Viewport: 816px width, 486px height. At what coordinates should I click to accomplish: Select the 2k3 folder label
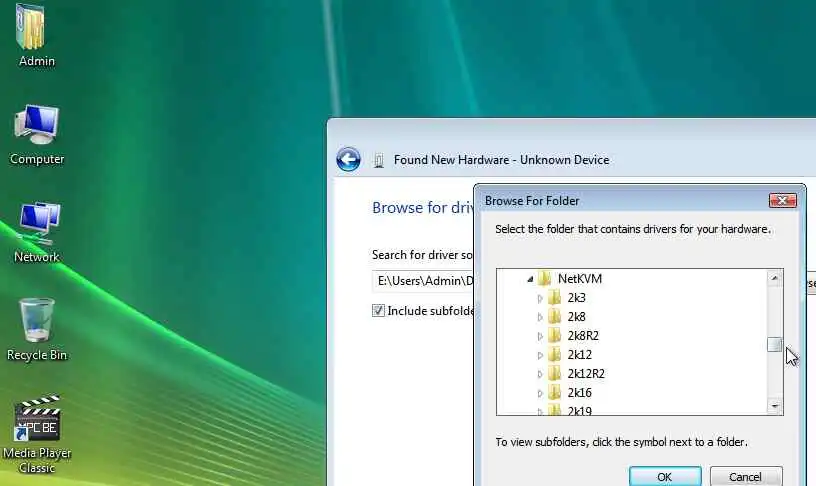tap(577, 298)
